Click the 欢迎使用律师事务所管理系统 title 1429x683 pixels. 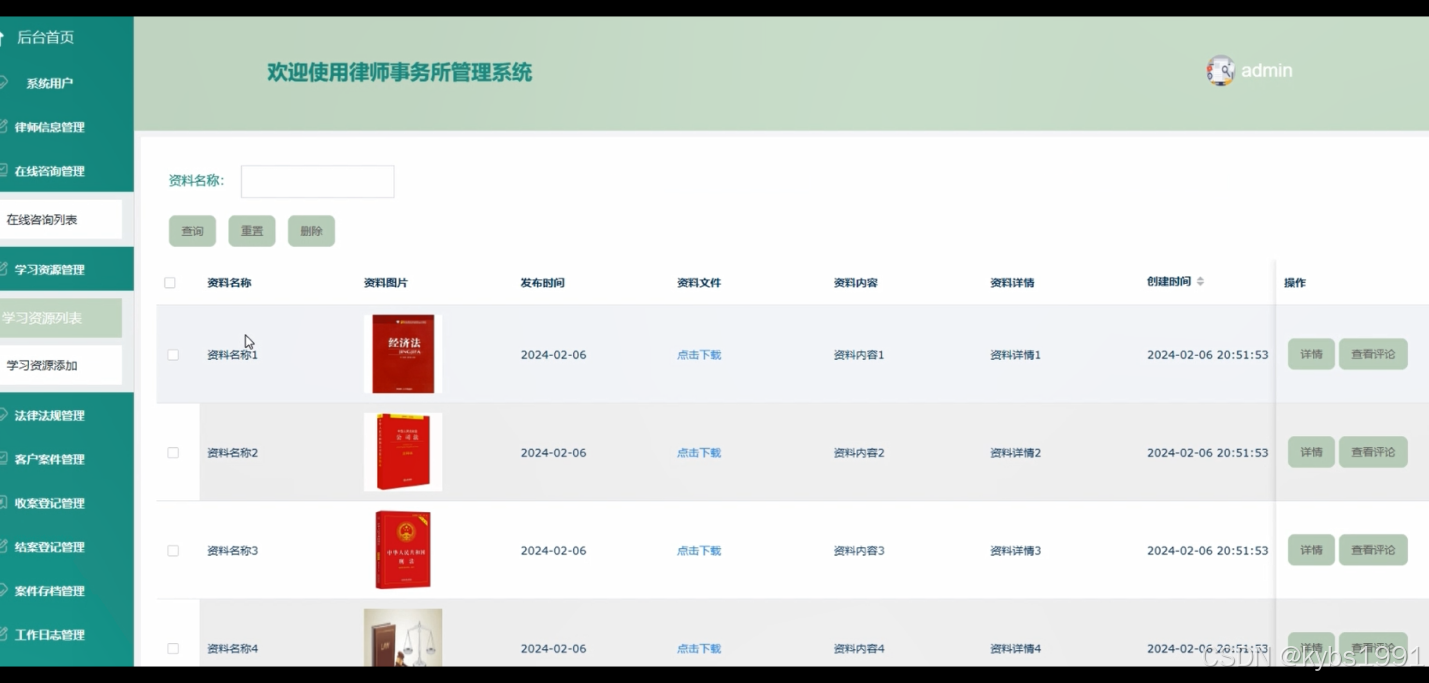(400, 72)
